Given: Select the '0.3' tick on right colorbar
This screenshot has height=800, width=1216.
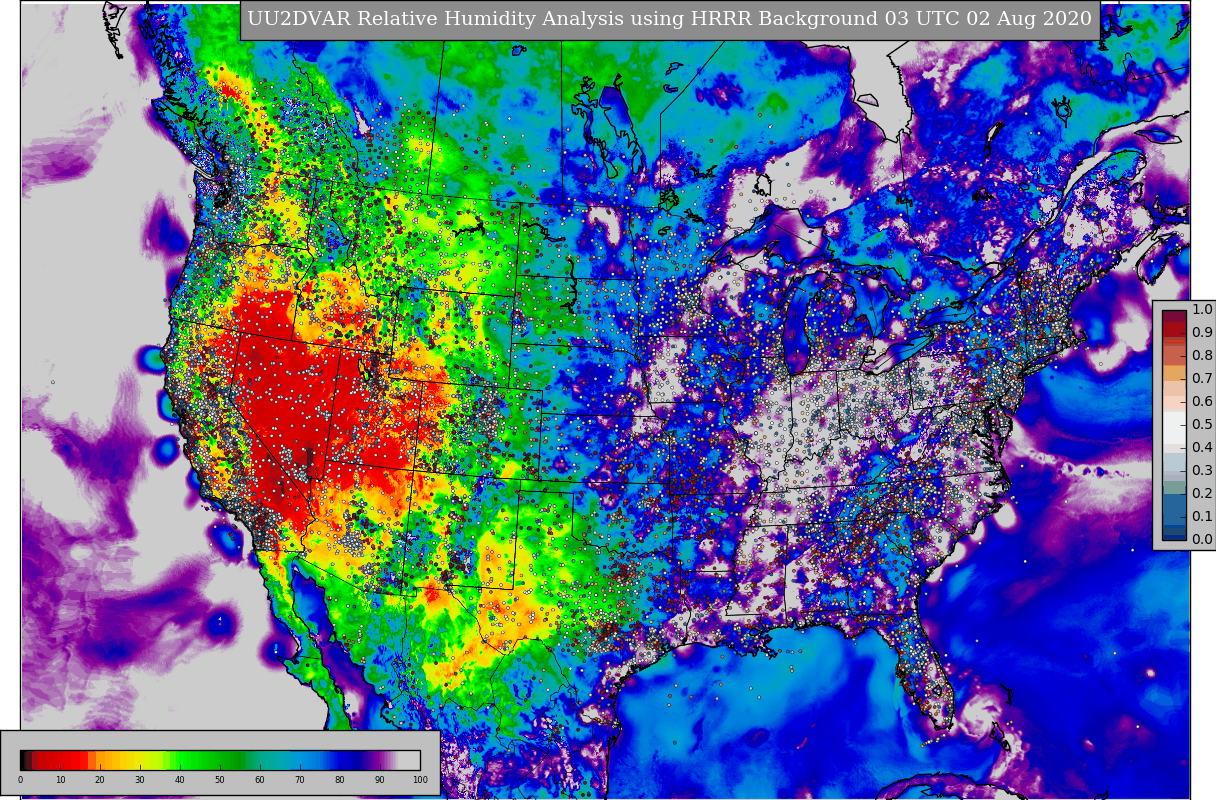Looking at the screenshot, I should tap(1202, 471).
